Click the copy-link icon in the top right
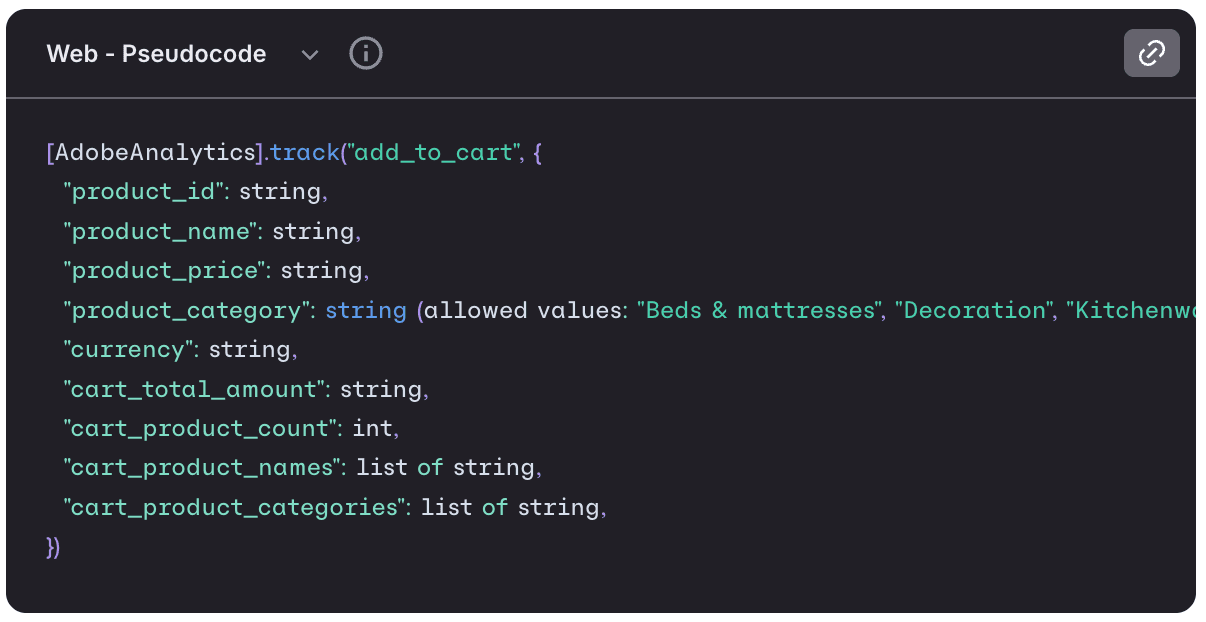This screenshot has width=1206, height=622. [x=1152, y=53]
